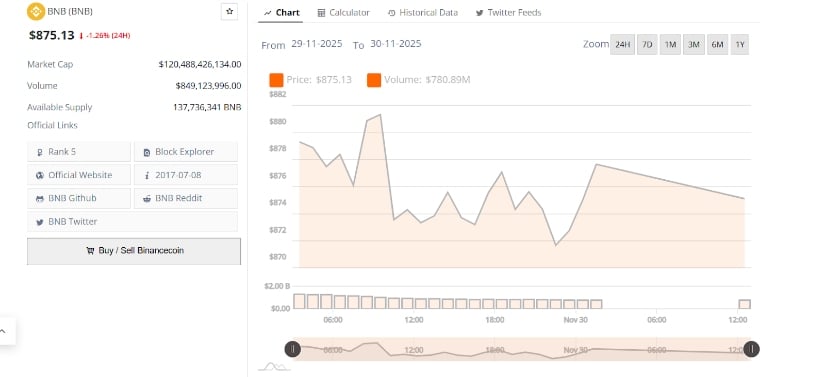The image size is (825, 377).
Task: Open the BNB Reddit link
Action: point(186,198)
